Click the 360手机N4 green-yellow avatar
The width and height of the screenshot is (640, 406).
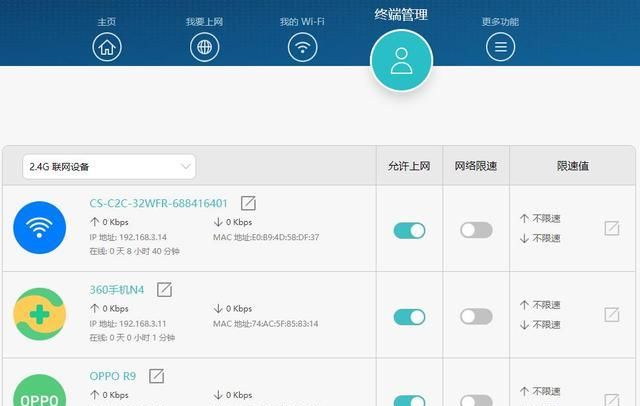tap(40, 314)
